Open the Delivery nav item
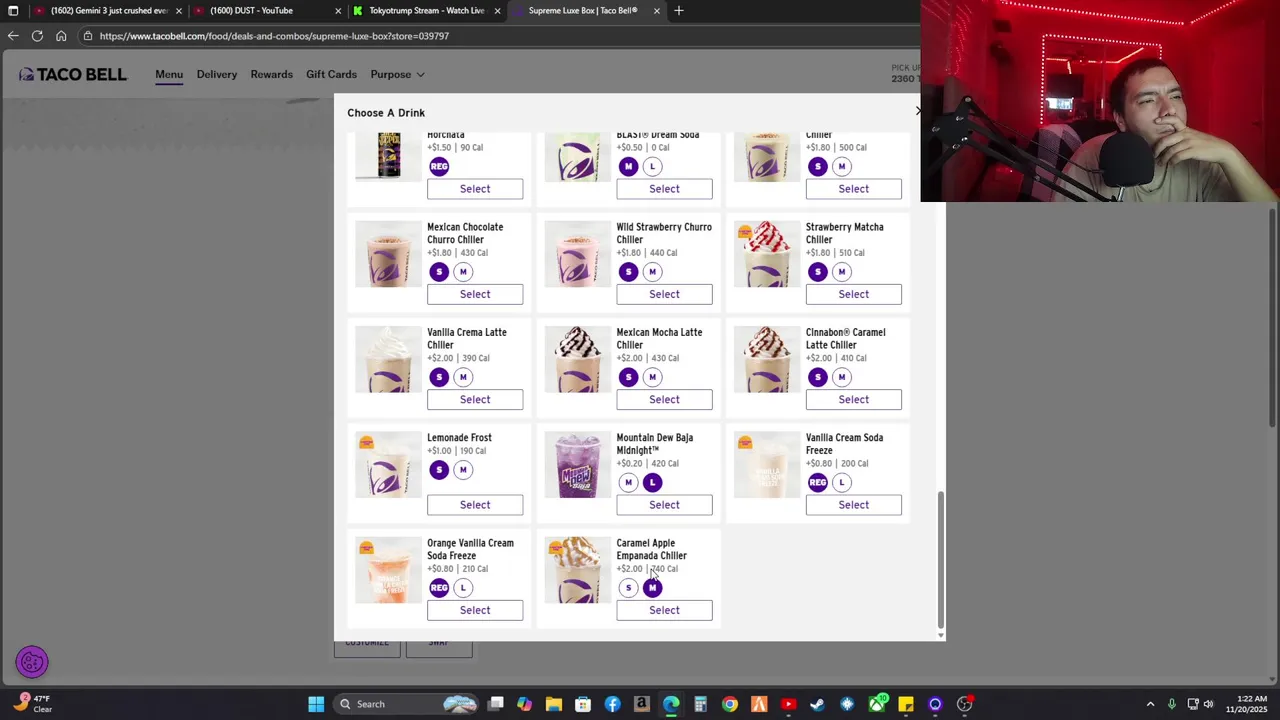Image resolution: width=1280 pixels, height=720 pixels. click(217, 74)
